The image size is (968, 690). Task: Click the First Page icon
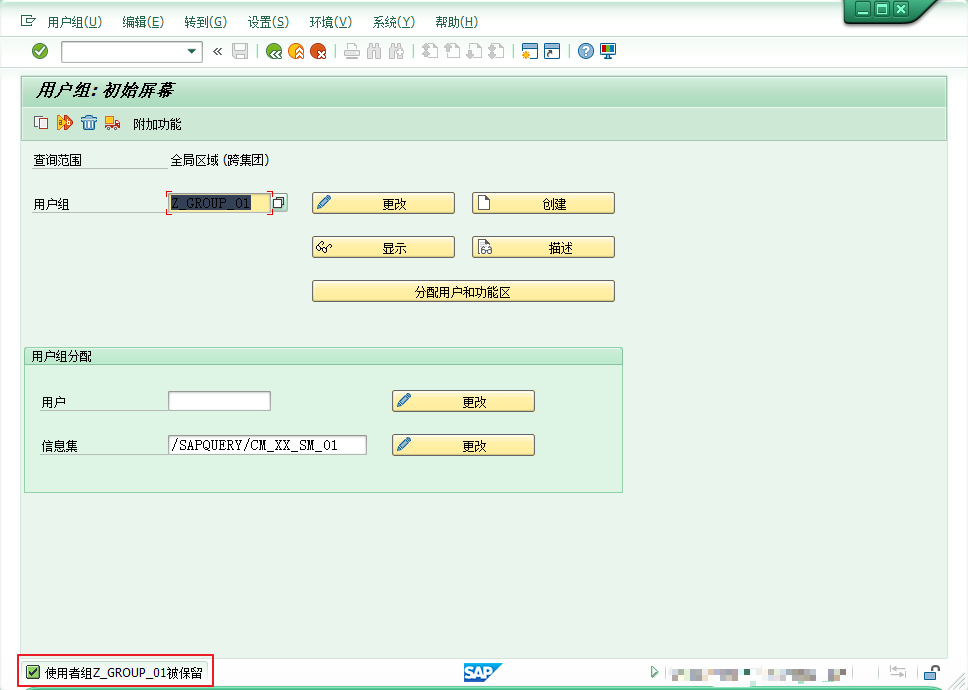coord(430,51)
